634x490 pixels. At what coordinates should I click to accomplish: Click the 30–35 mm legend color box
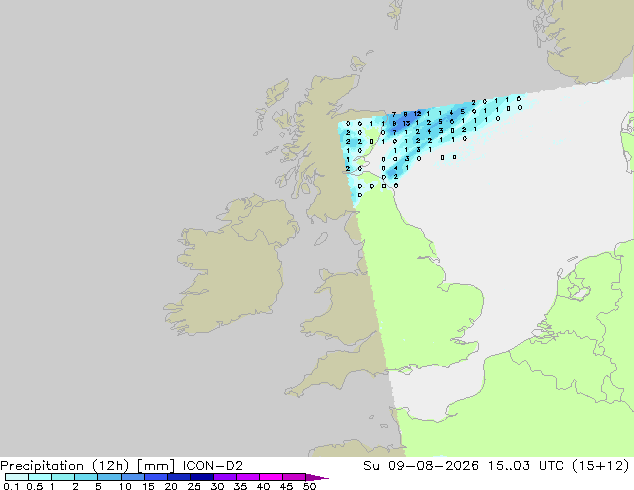coord(225,477)
